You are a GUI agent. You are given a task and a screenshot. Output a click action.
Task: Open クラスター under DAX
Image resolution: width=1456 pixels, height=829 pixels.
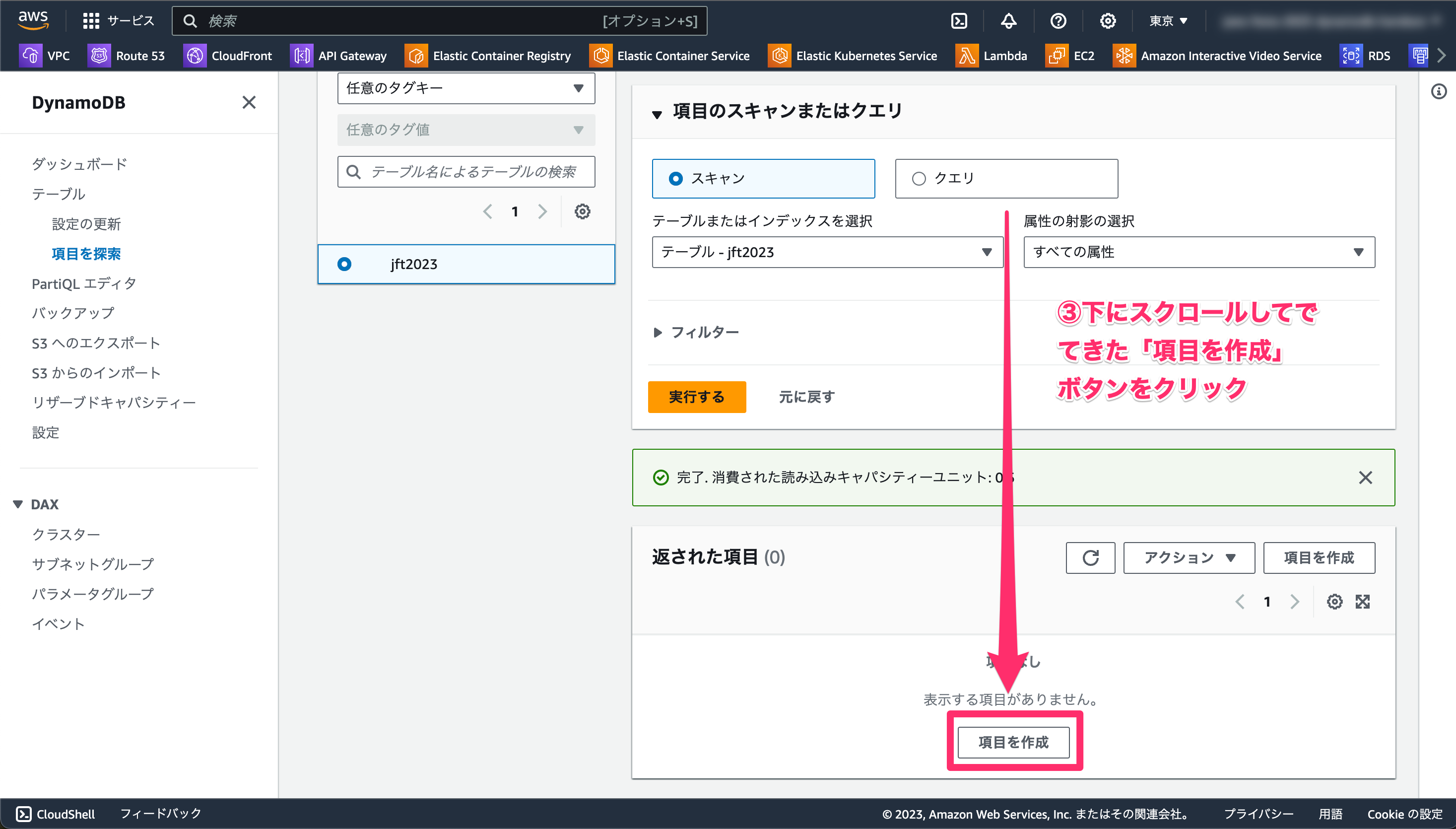click(x=66, y=535)
